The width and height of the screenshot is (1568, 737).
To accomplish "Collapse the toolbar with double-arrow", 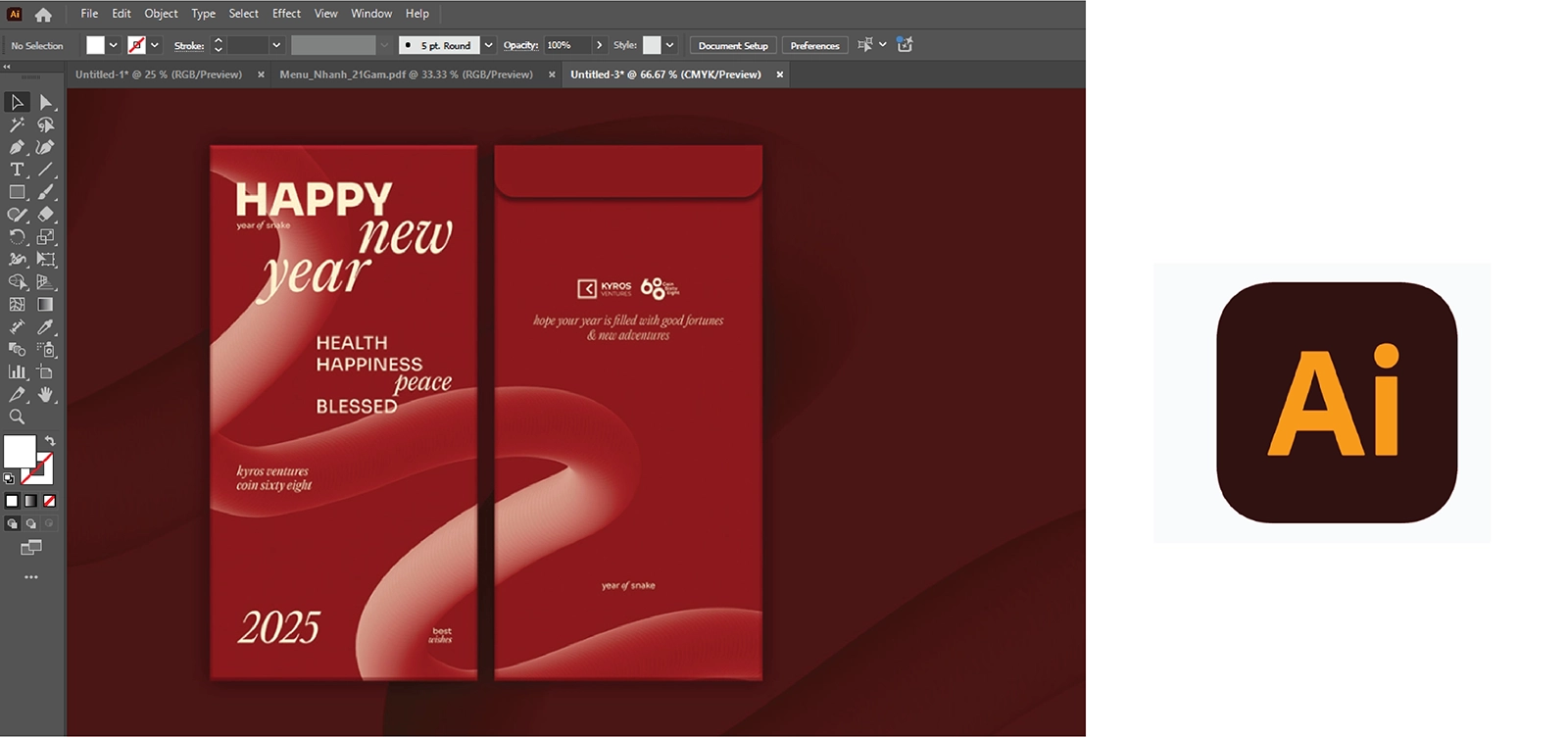I will coord(7,67).
